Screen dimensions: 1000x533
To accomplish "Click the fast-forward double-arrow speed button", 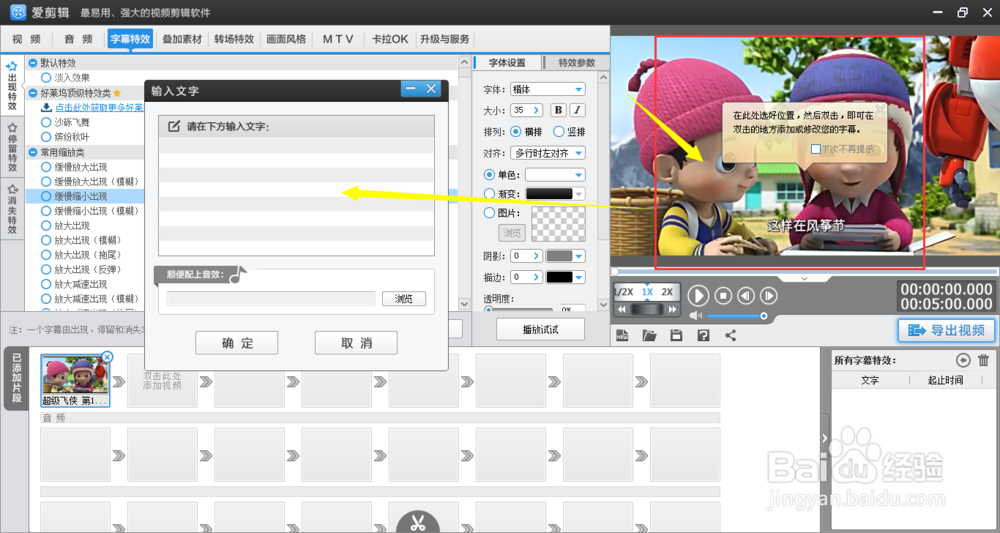I will 672,309.
